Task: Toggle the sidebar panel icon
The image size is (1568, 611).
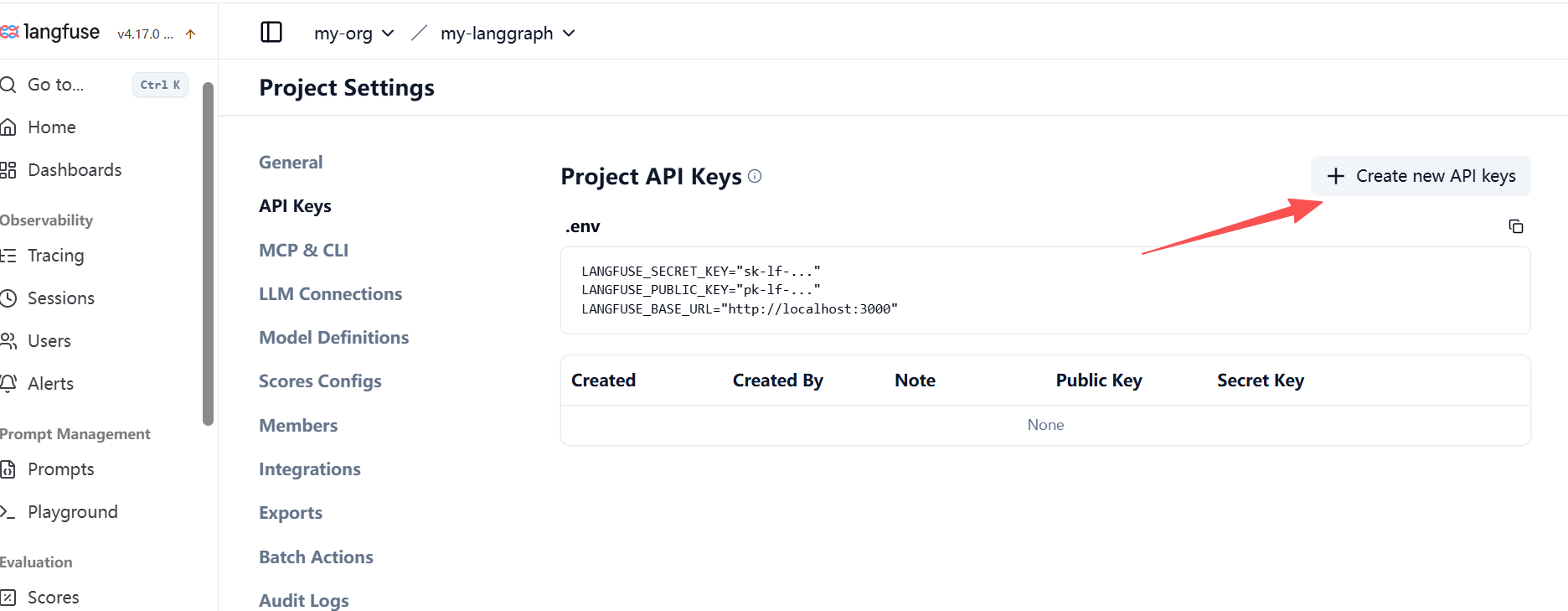Action: (x=271, y=32)
